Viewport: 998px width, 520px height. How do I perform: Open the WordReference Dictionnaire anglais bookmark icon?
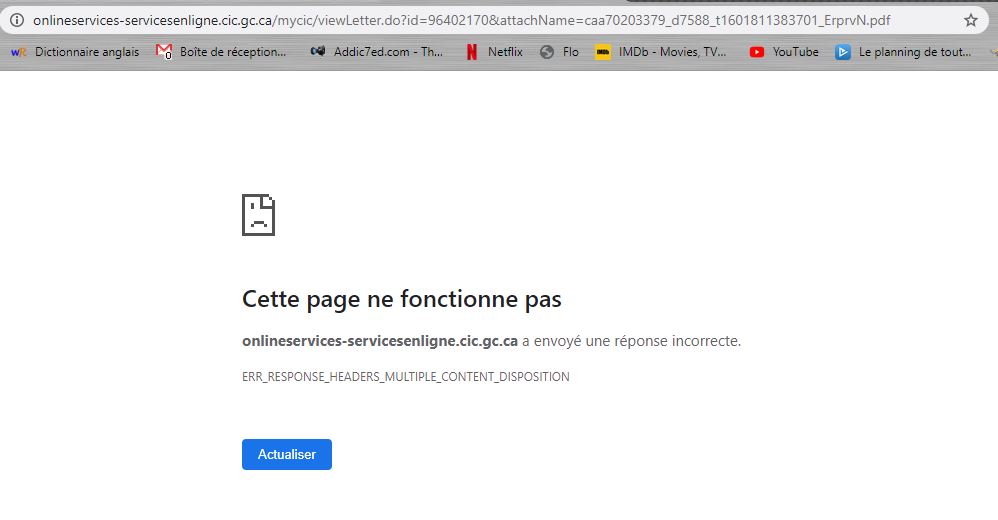(x=19, y=52)
